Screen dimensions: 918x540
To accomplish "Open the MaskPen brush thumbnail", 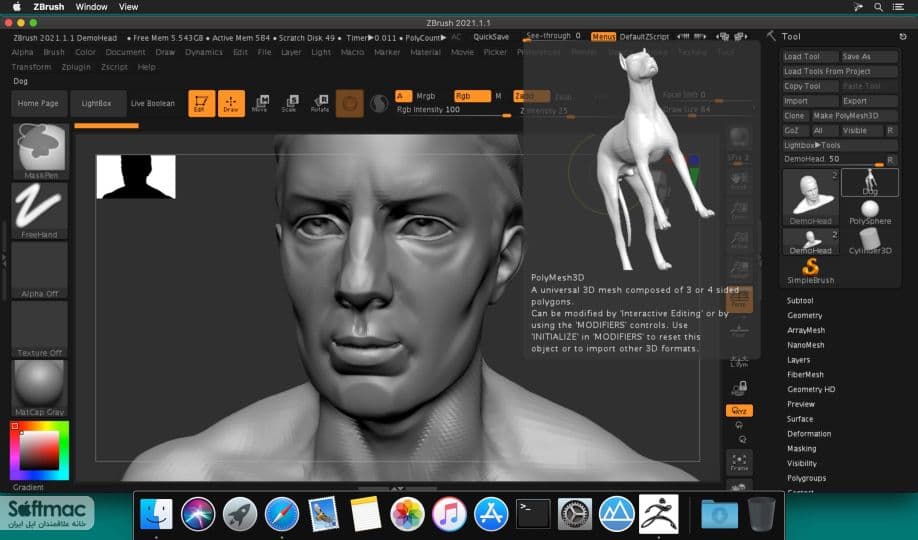I will [x=40, y=151].
